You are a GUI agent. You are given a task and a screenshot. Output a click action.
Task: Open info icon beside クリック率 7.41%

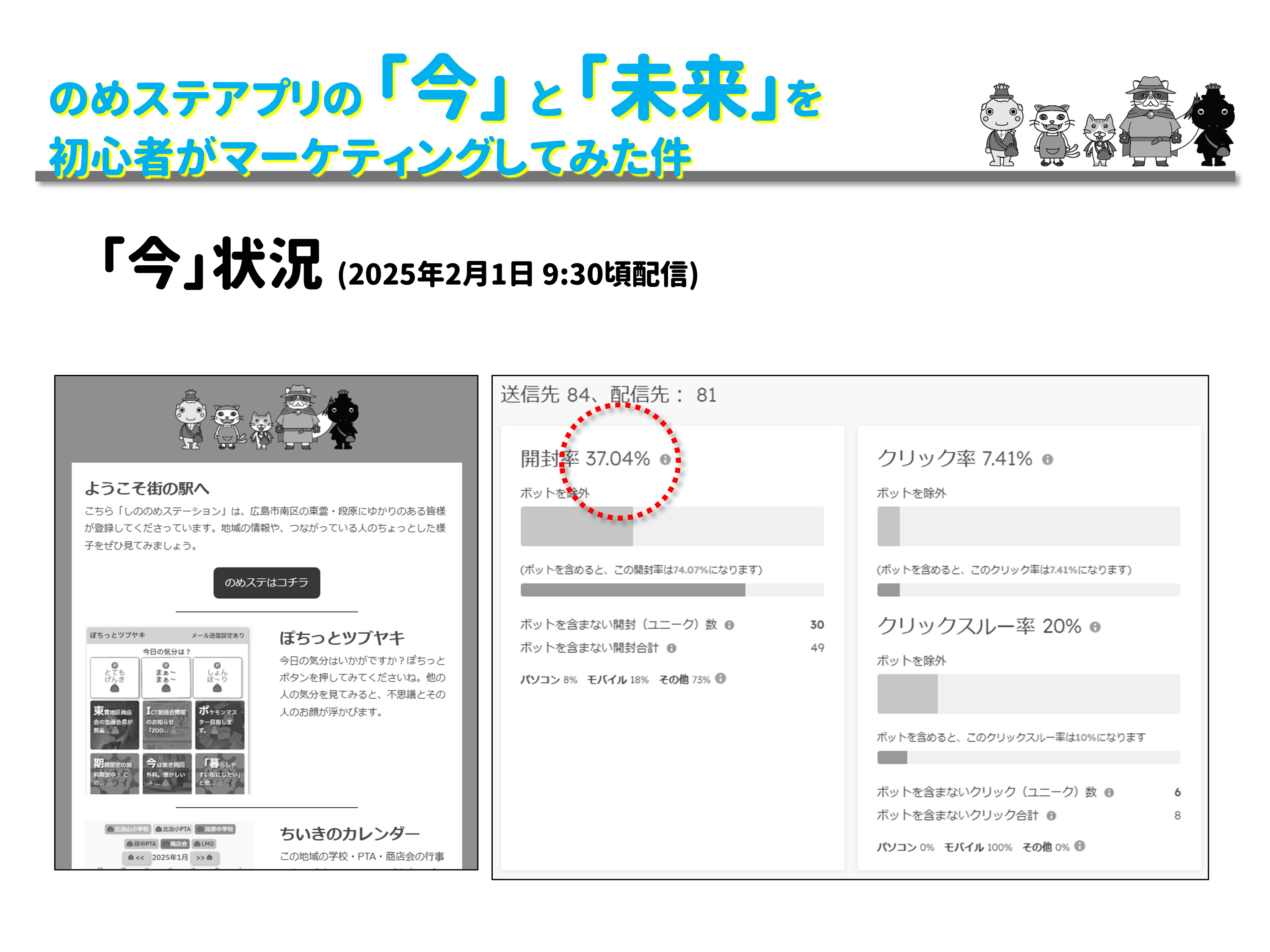click(1047, 459)
